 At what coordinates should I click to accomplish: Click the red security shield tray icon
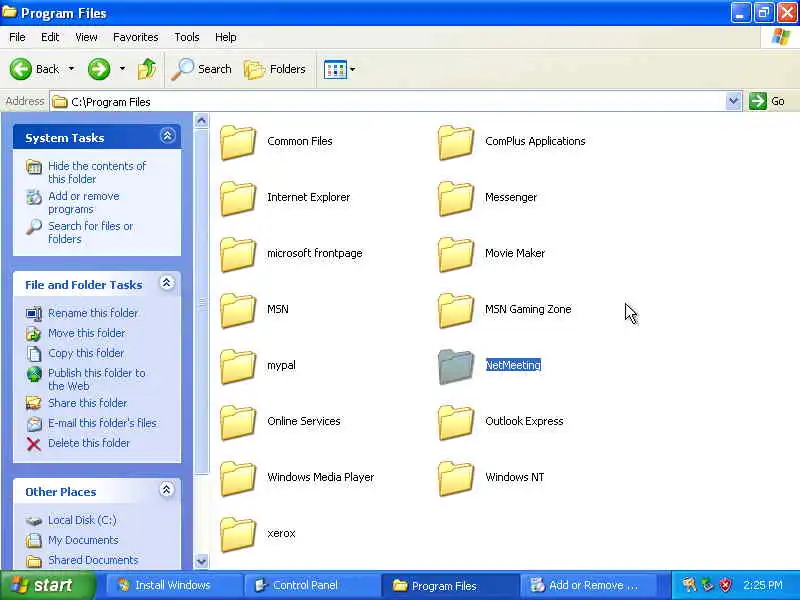[x=725, y=585]
